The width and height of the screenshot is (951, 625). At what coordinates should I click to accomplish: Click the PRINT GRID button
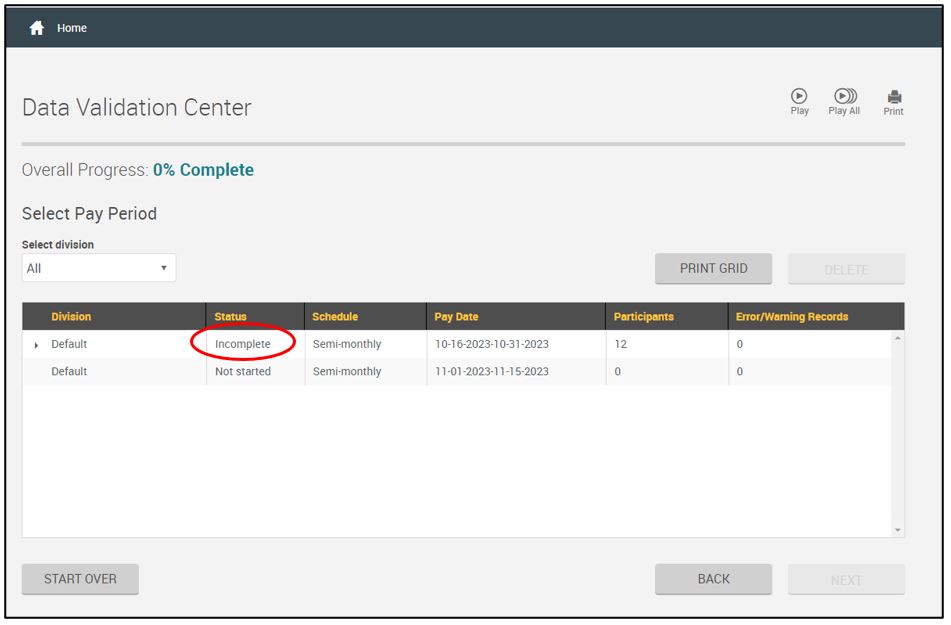(x=713, y=268)
